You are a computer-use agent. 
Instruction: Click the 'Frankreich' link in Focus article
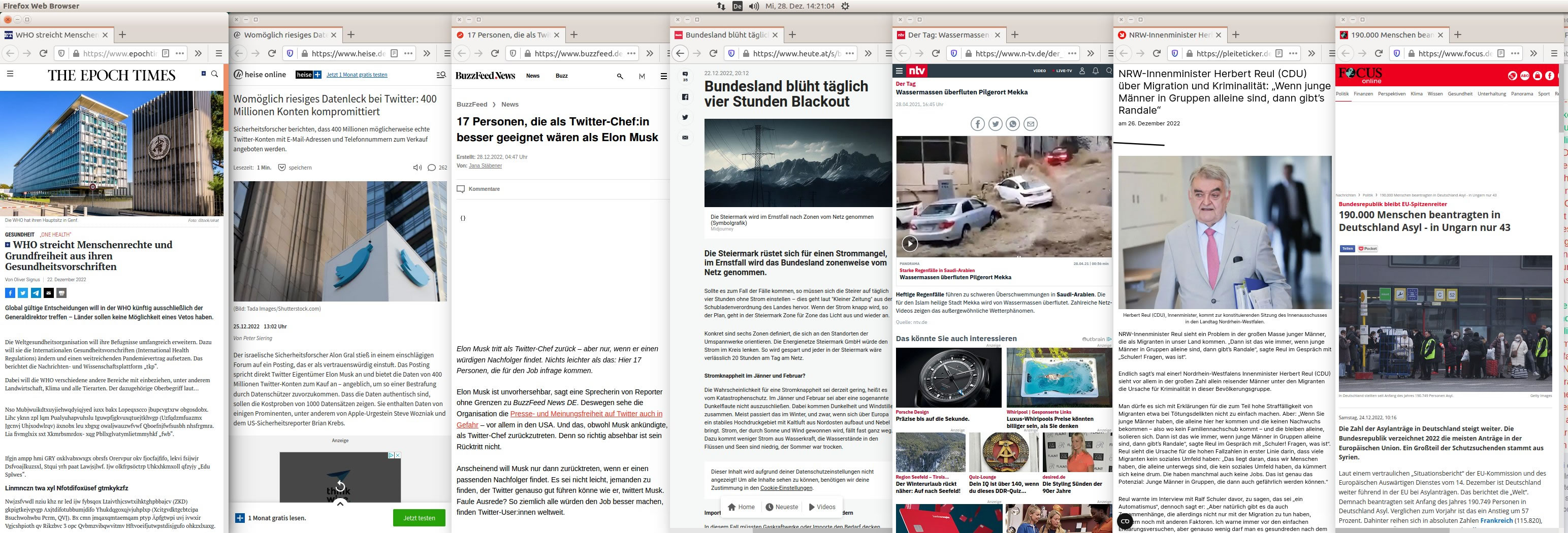pyautogui.click(x=1496, y=521)
